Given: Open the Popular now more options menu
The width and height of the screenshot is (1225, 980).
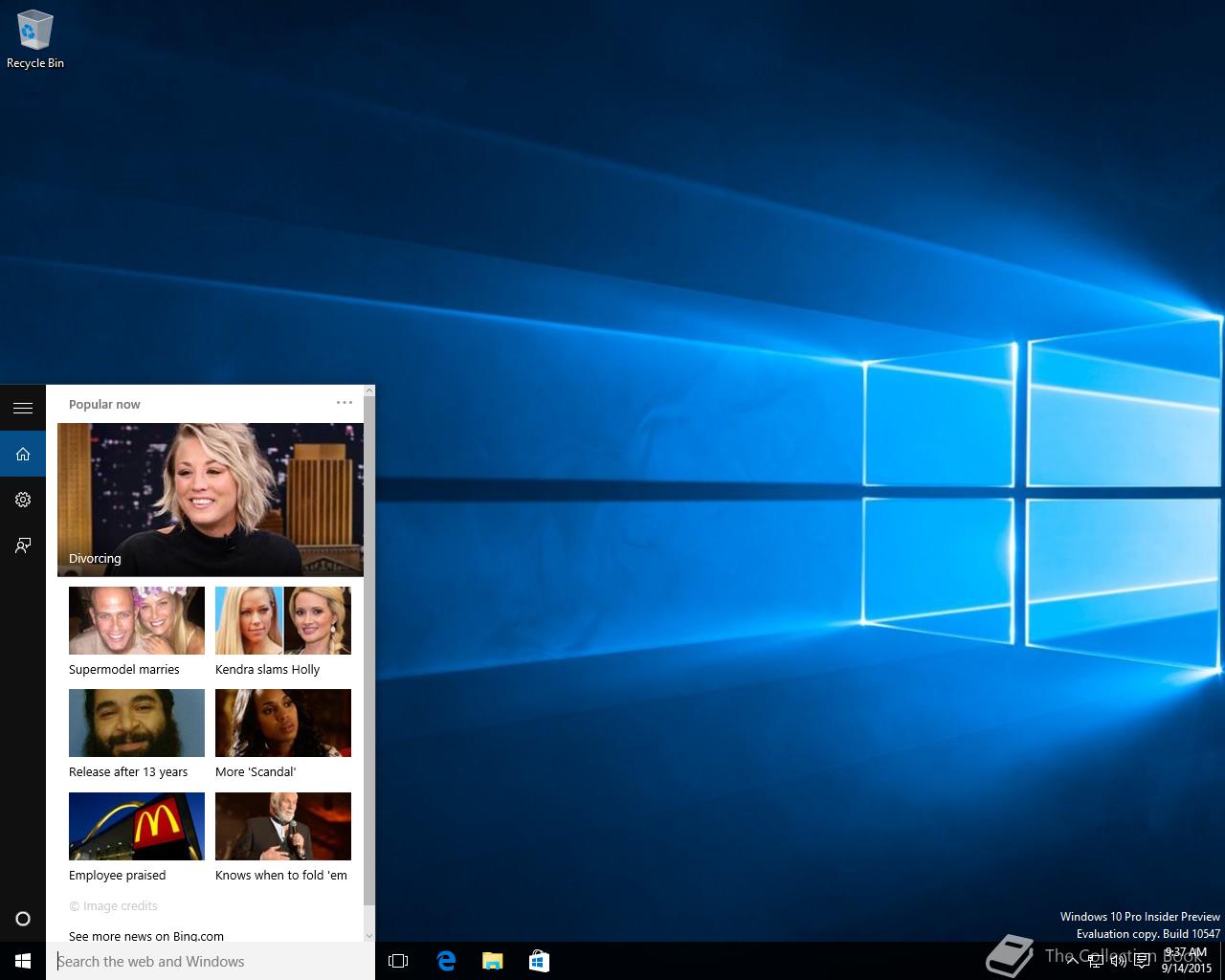Looking at the screenshot, I should point(345,403).
